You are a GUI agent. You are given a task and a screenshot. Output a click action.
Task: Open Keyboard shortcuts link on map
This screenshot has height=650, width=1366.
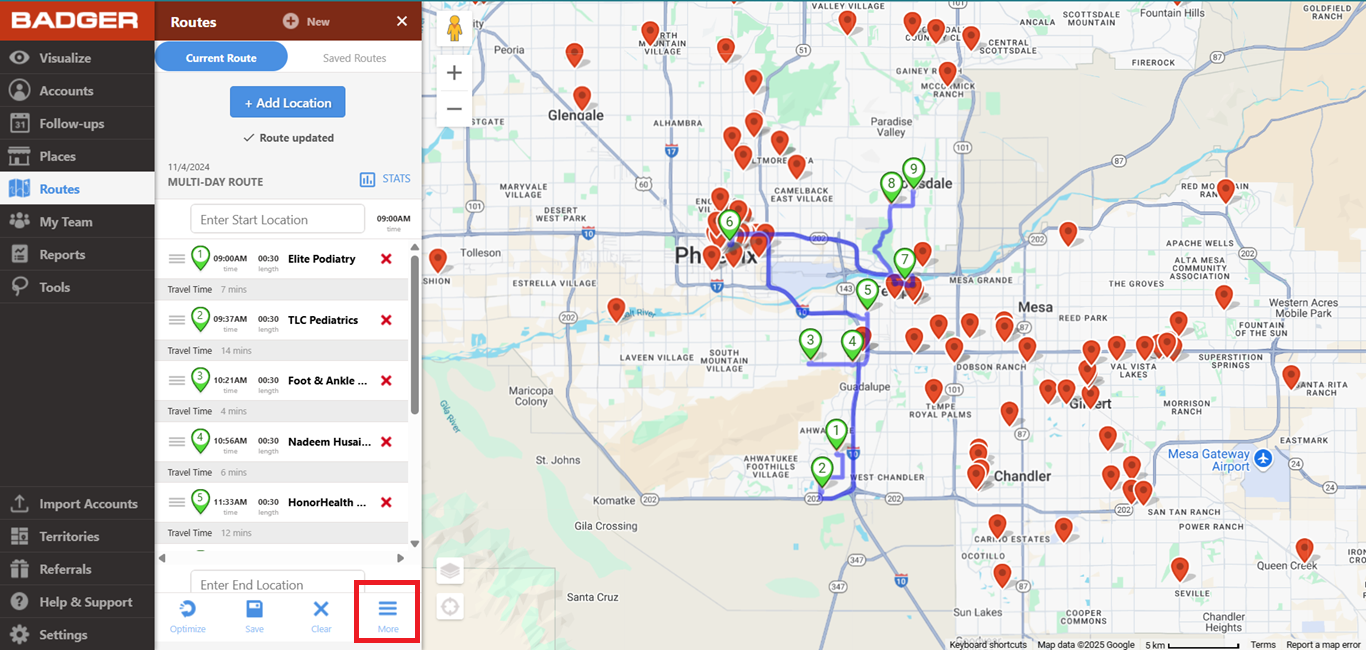tap(988, 644)
